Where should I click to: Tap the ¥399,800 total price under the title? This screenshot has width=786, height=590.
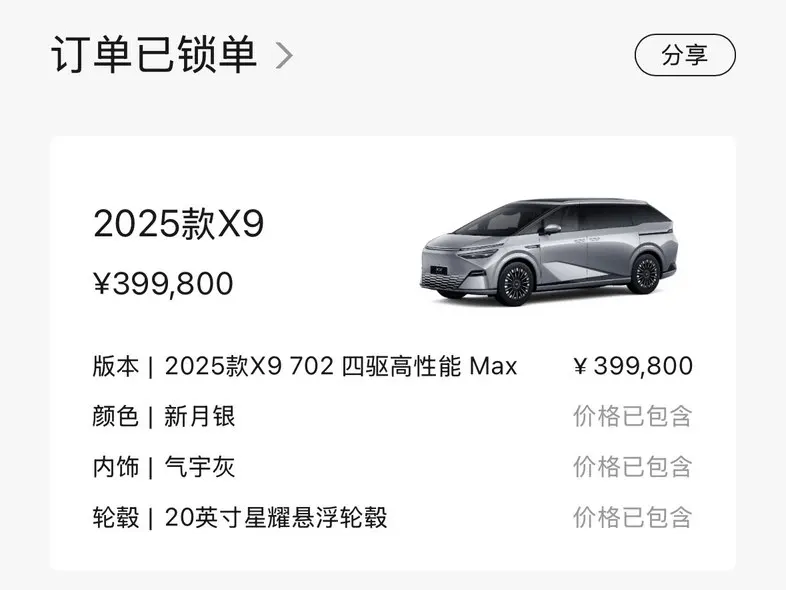point(163,284)
